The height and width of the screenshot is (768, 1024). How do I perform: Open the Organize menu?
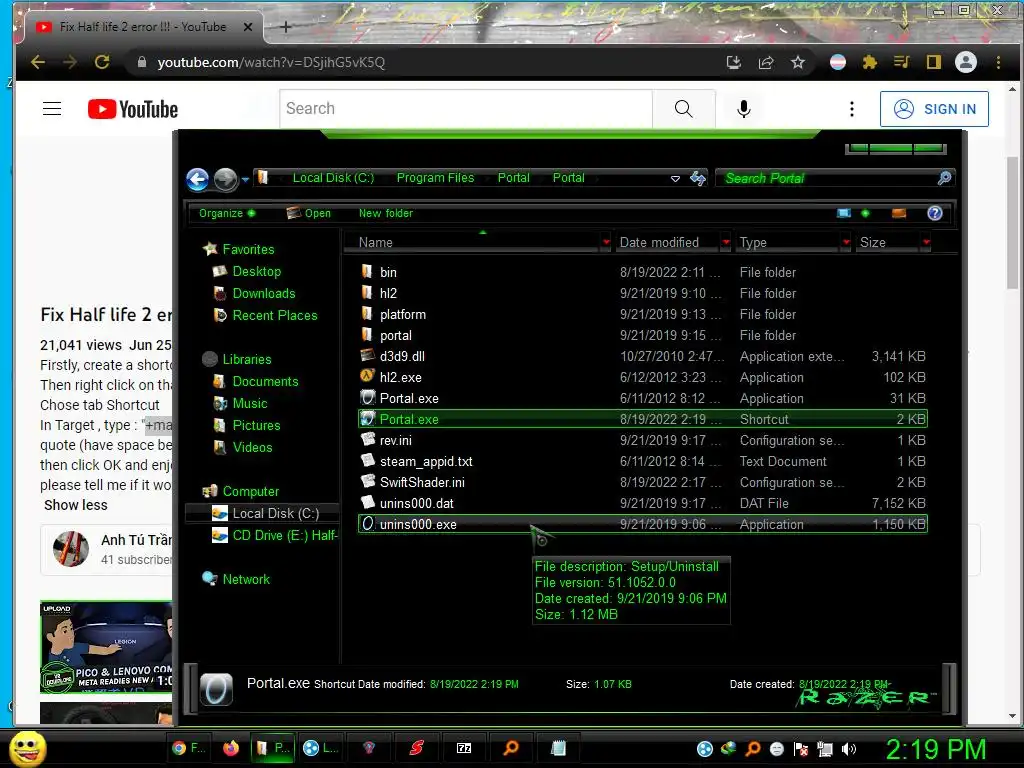(x=227, y=213)
